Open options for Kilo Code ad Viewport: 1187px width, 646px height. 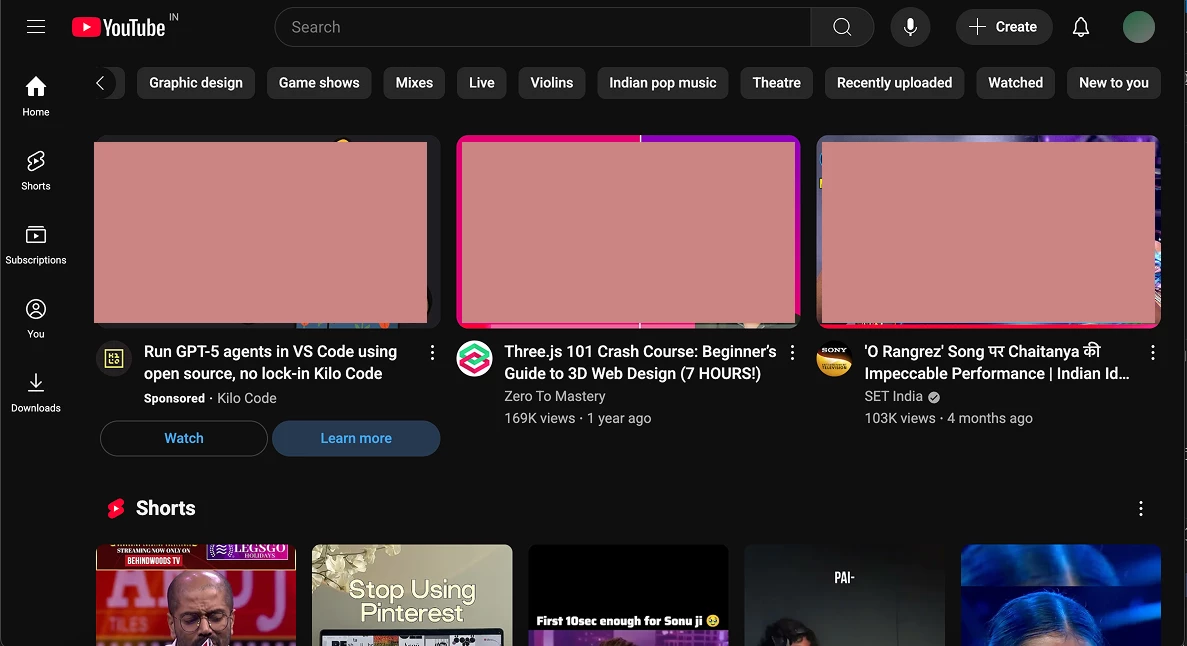tap(431, 352)
